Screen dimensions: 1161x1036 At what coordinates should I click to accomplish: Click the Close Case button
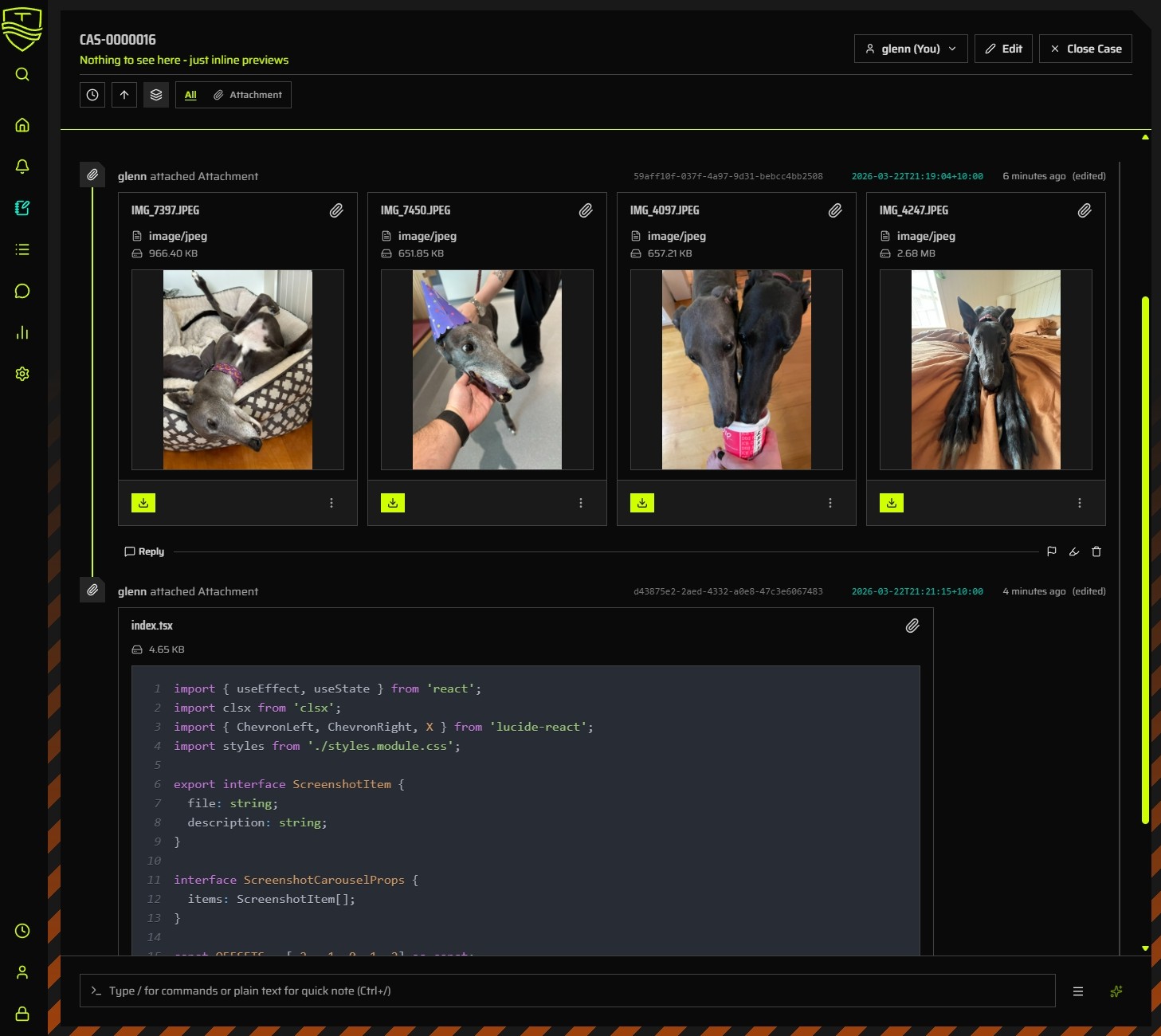click(1085, 49)
